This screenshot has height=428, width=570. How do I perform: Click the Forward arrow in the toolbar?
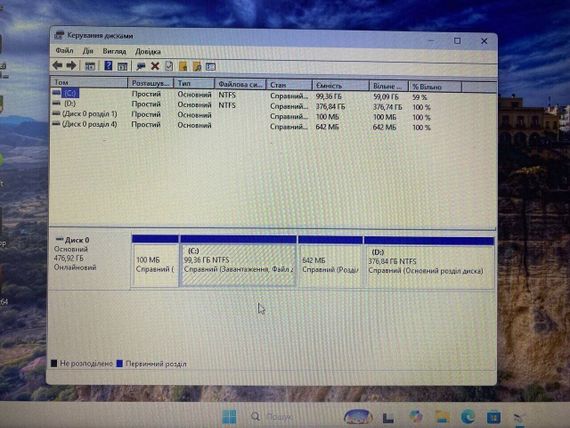pyautogui.click(x=71, y=65)
